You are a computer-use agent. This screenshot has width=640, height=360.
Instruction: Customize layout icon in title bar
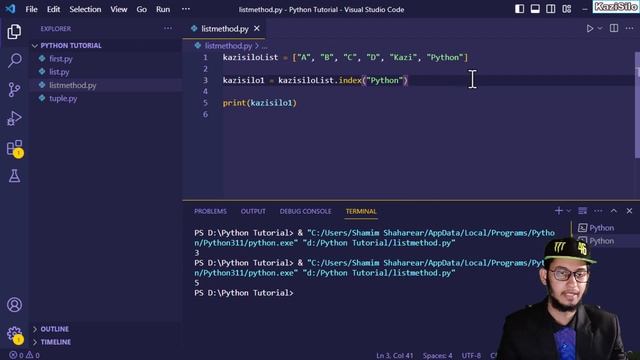[x=567, y=9]
